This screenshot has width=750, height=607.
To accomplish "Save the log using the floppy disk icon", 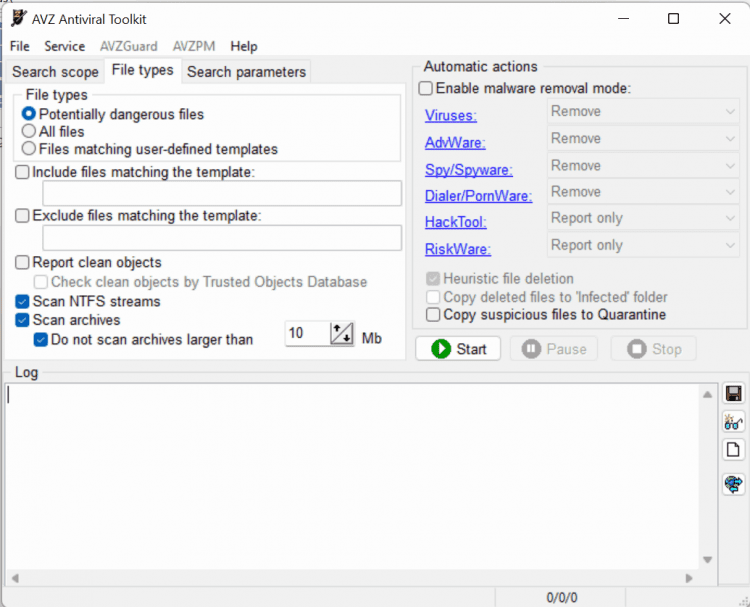I will (733, 394).
